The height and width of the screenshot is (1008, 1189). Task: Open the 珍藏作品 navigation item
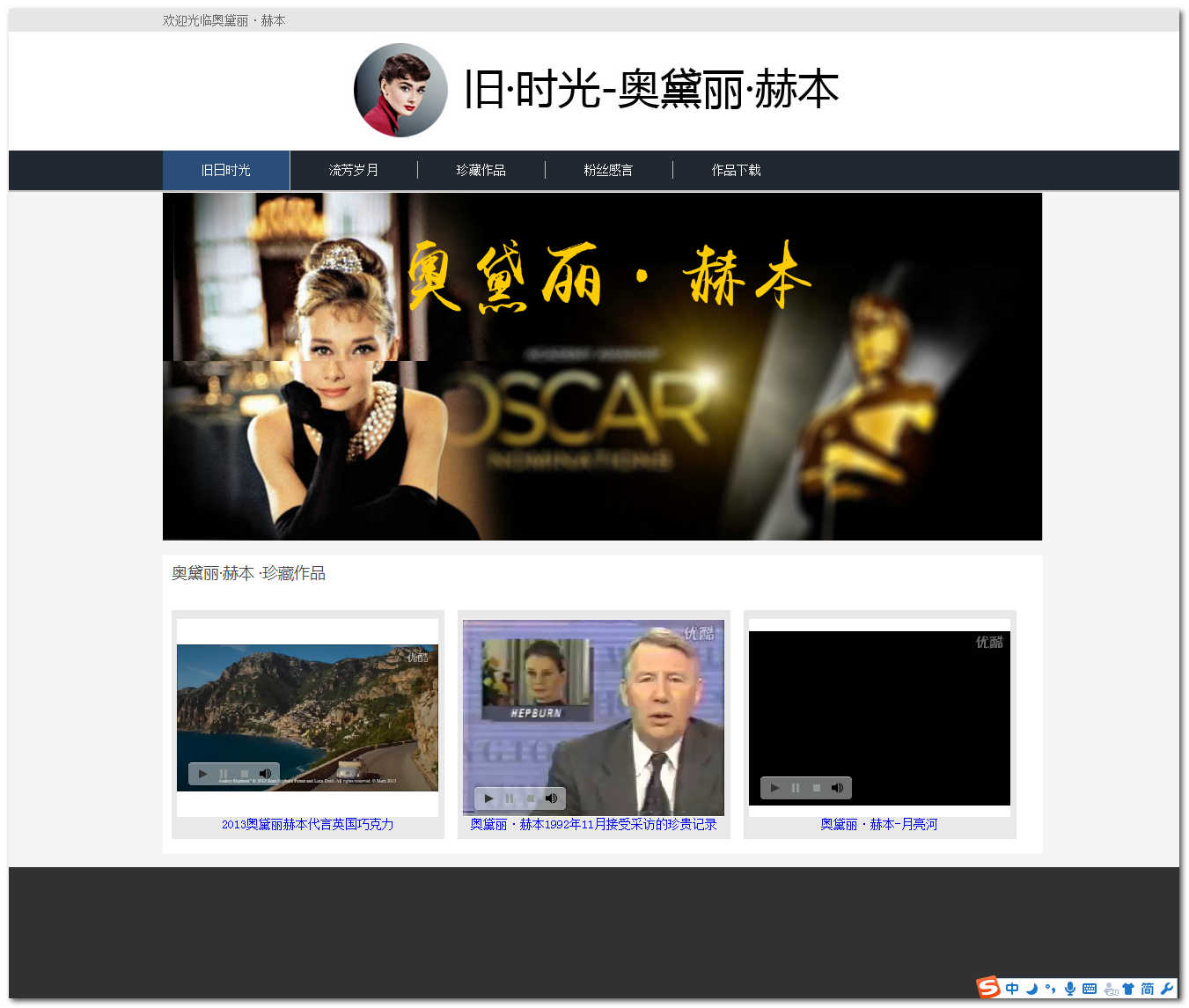[x=481, y=170]
